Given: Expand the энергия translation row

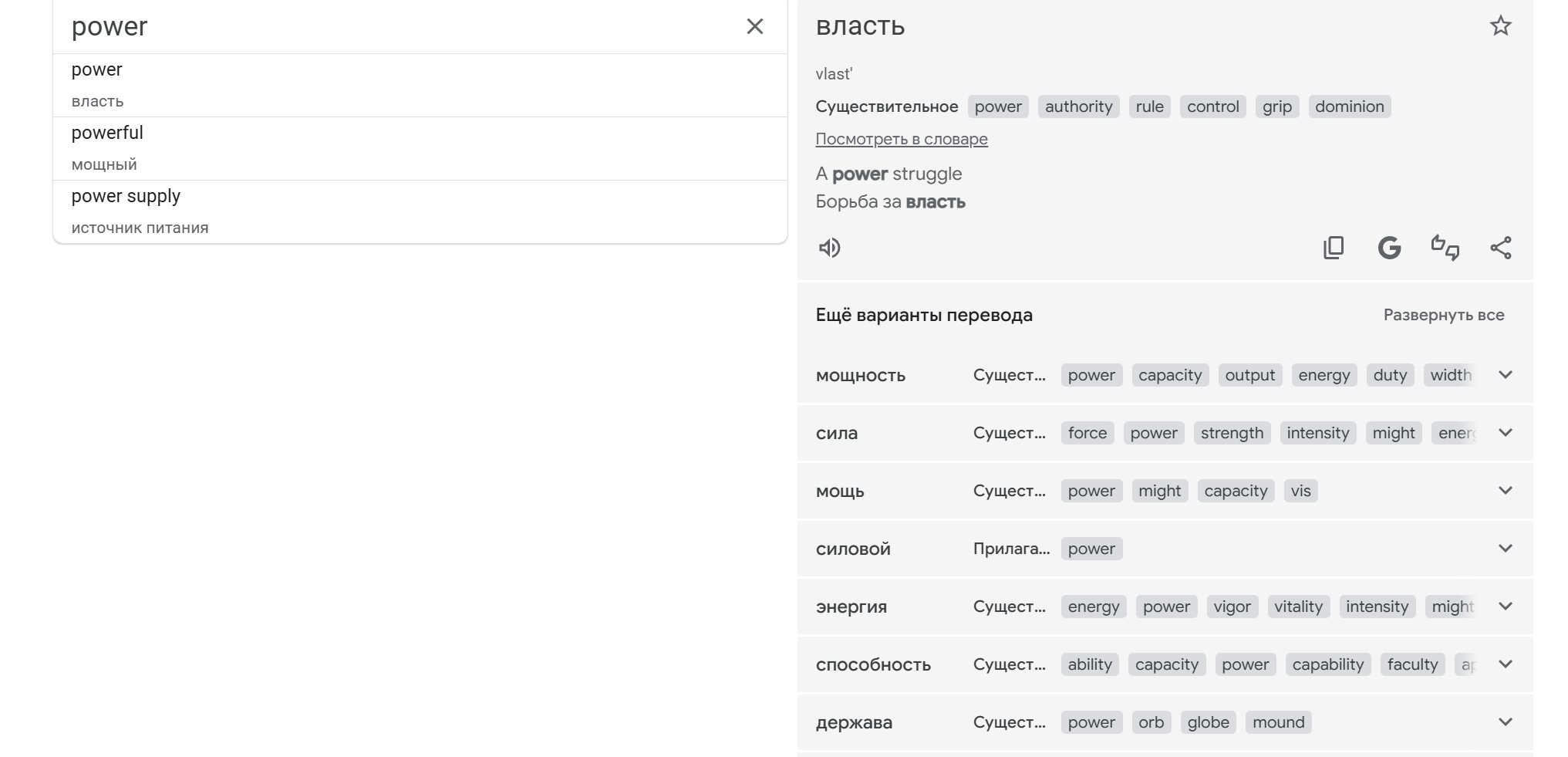Looking at the screenshot, I should point(1505,607).
